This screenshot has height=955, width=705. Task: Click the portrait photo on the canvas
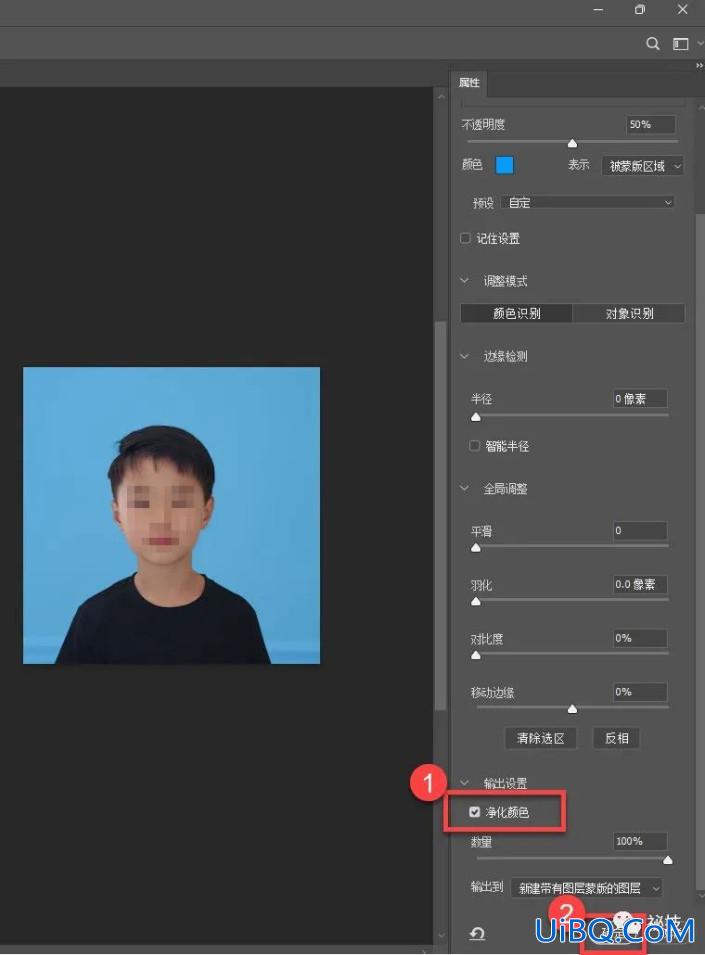click(x=171, y=515)
